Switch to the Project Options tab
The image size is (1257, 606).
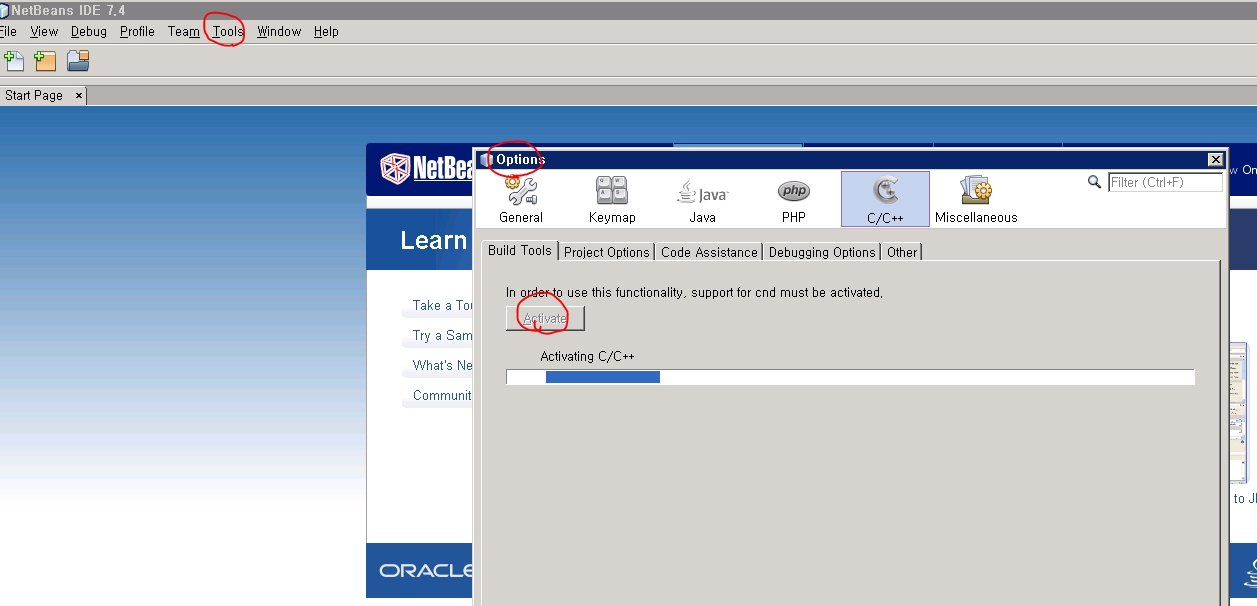607,252
